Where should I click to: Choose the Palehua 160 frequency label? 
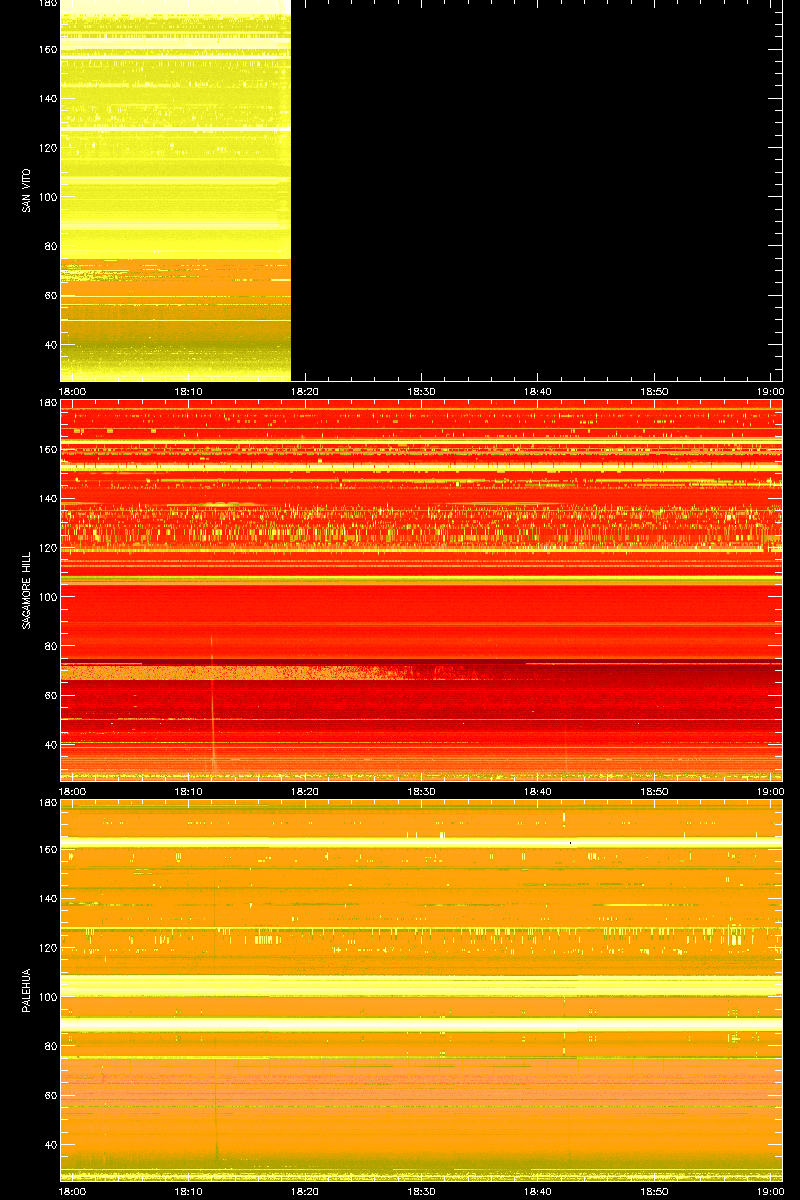coord(47,849)
